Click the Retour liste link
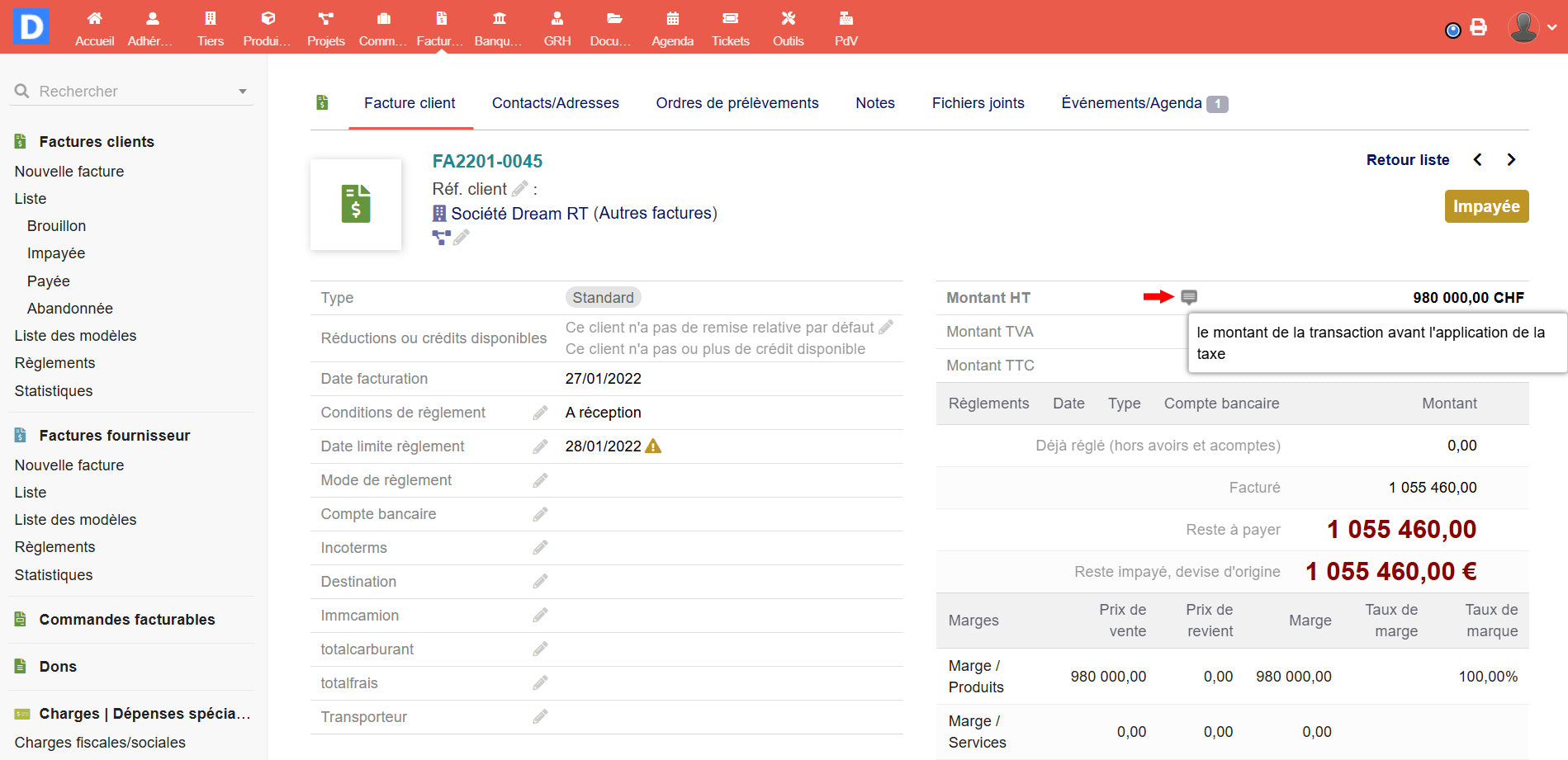Viewport: 1568px width, 760px height. [x=1407, y=160]
